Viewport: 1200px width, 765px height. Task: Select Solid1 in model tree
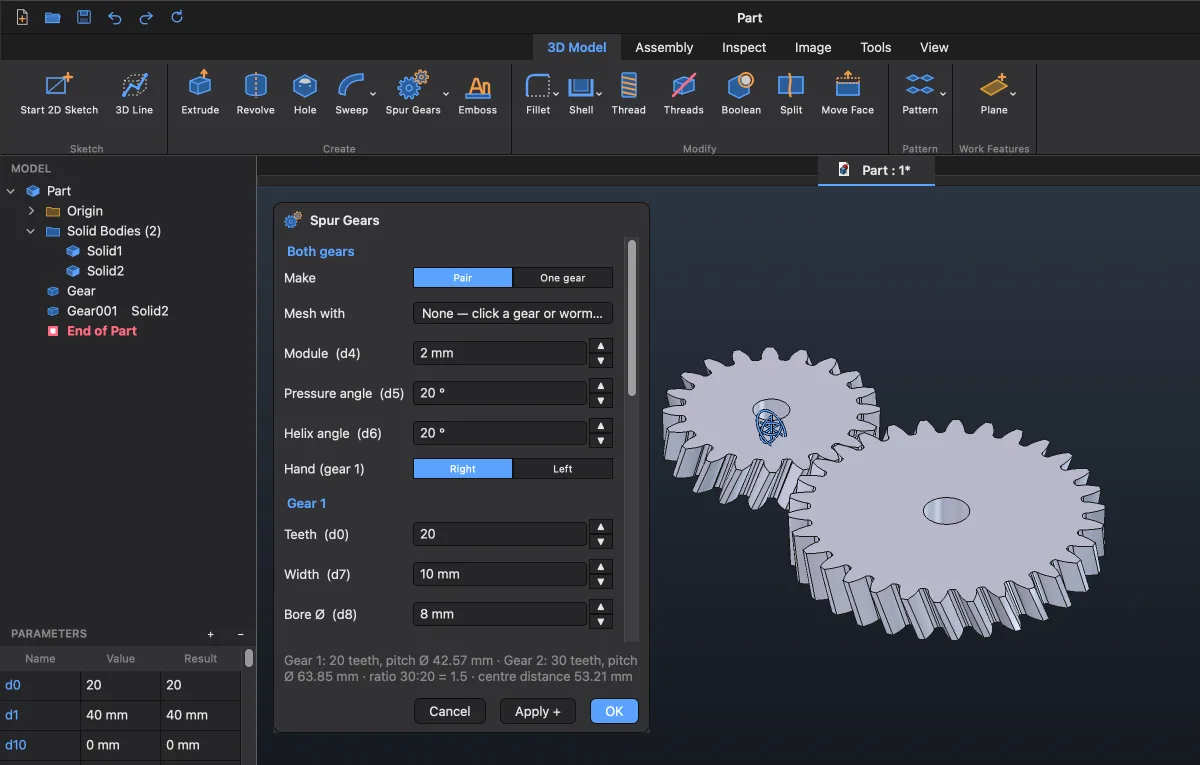click(104, 251)
